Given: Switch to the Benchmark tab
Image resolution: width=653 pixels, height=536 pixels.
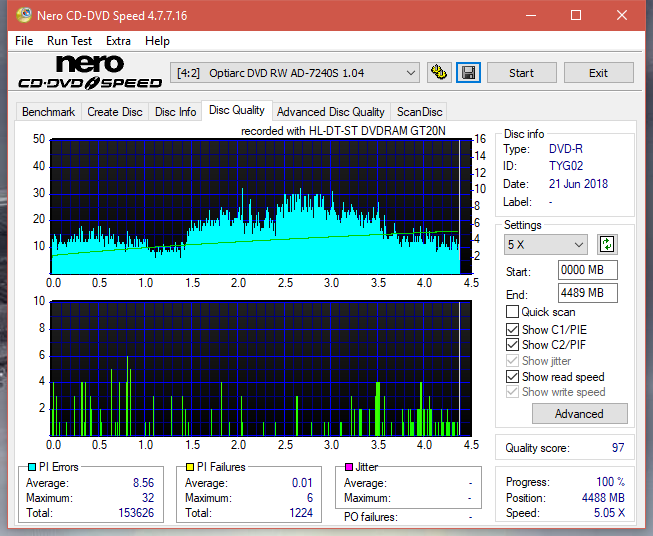Looking at the screenshot, I should 49,112.
